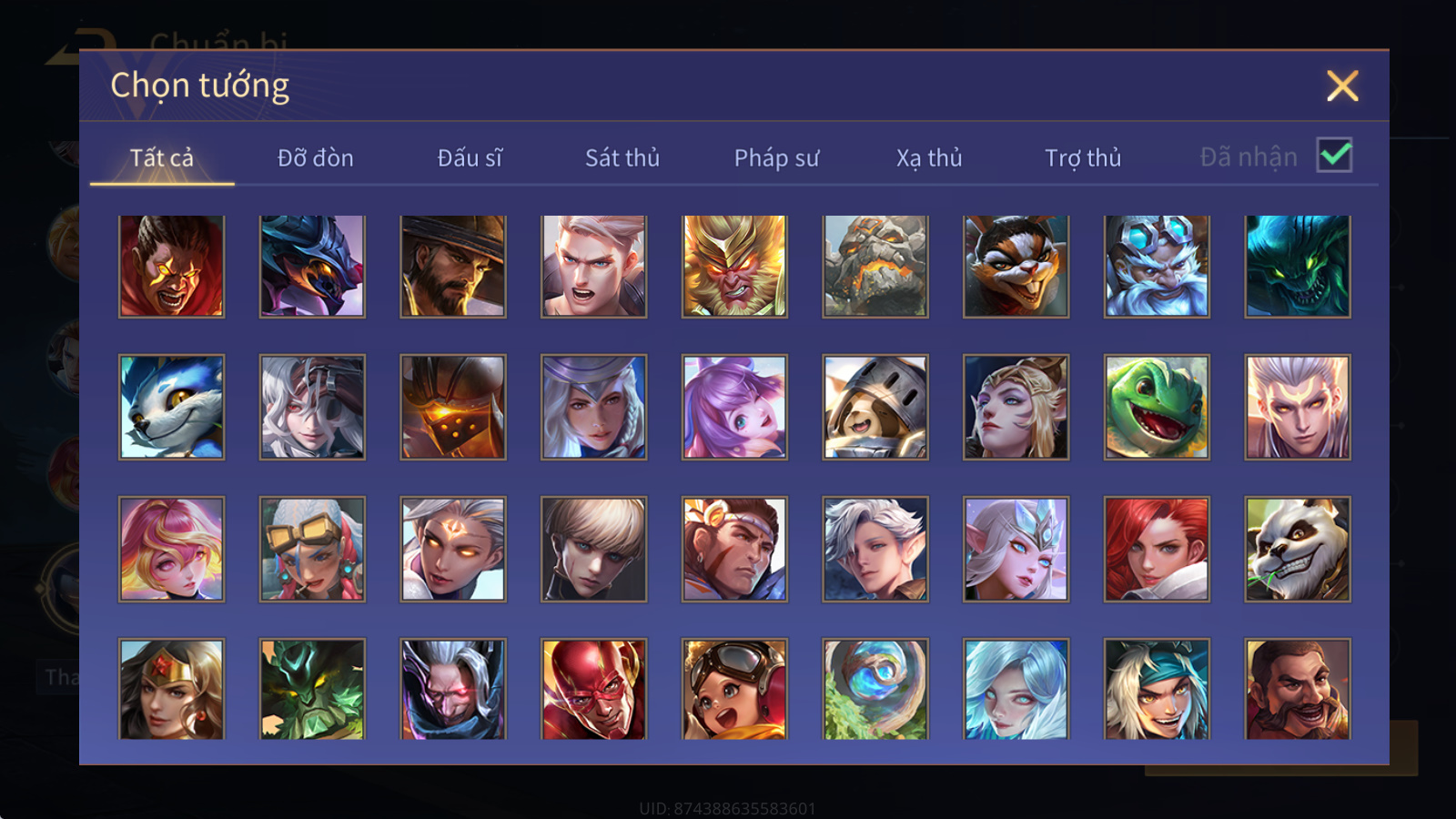The height and width of the screenshot is (819, 1456).
Task: Switch to the Xạ thủ tab
Action: (x=929, y=157)
